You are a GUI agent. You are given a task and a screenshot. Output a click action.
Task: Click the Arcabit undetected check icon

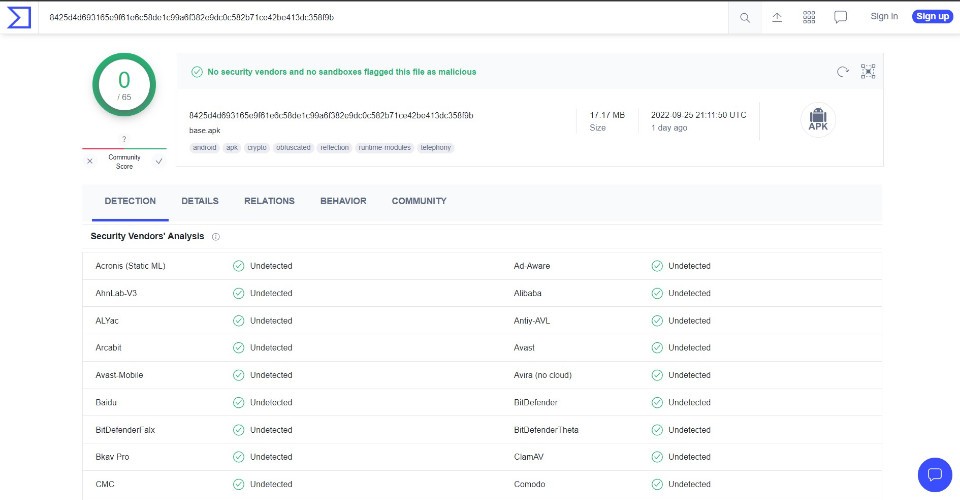(x=238, y=348)
